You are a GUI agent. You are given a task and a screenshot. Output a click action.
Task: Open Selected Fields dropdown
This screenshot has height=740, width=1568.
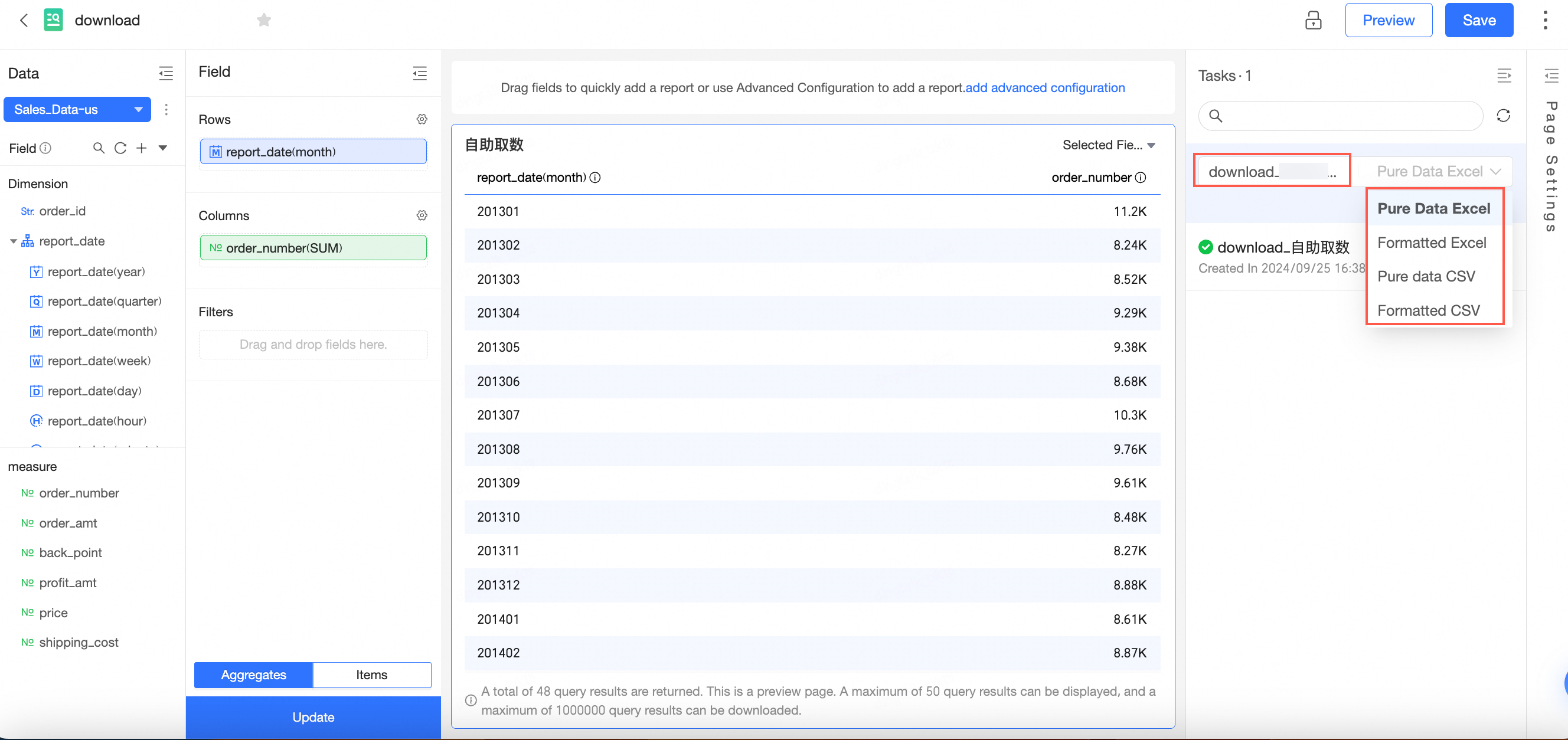(1109, 145)
